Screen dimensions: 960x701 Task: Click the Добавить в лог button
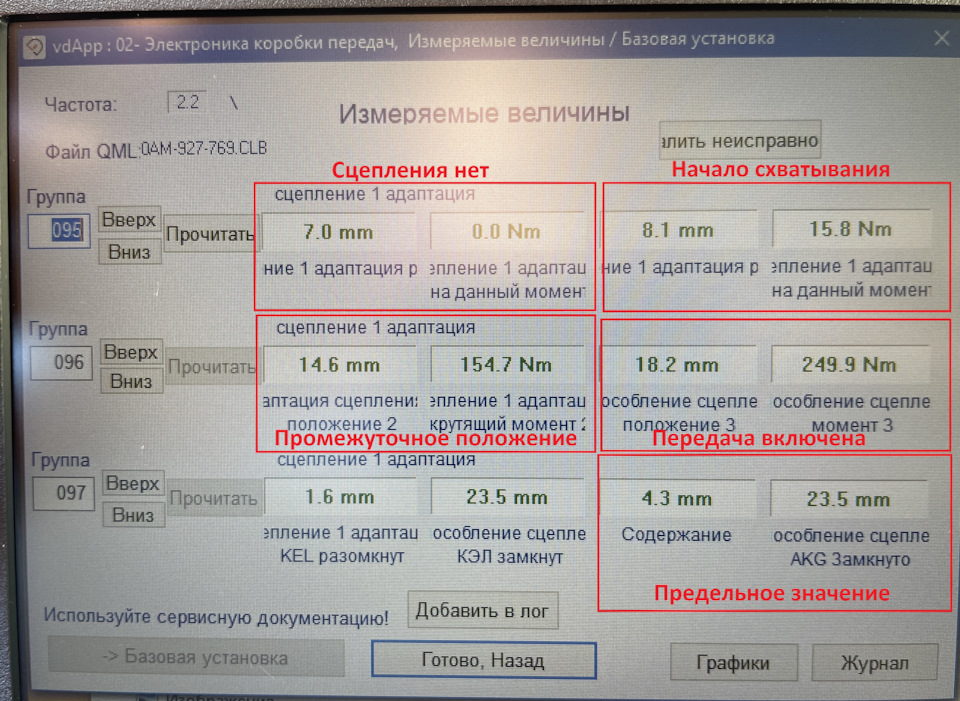482,610
